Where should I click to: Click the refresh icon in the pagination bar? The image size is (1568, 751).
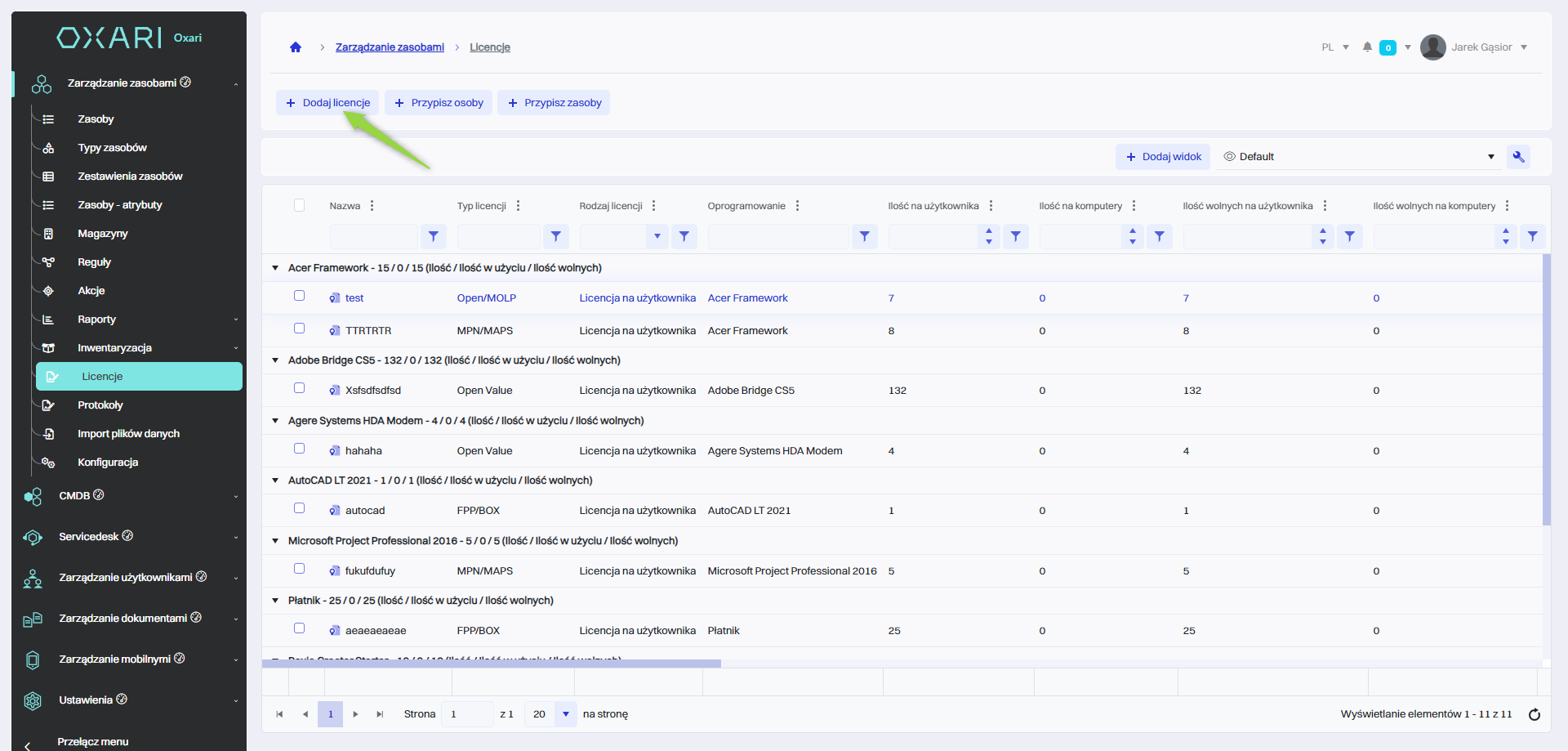click(1535, 714)
